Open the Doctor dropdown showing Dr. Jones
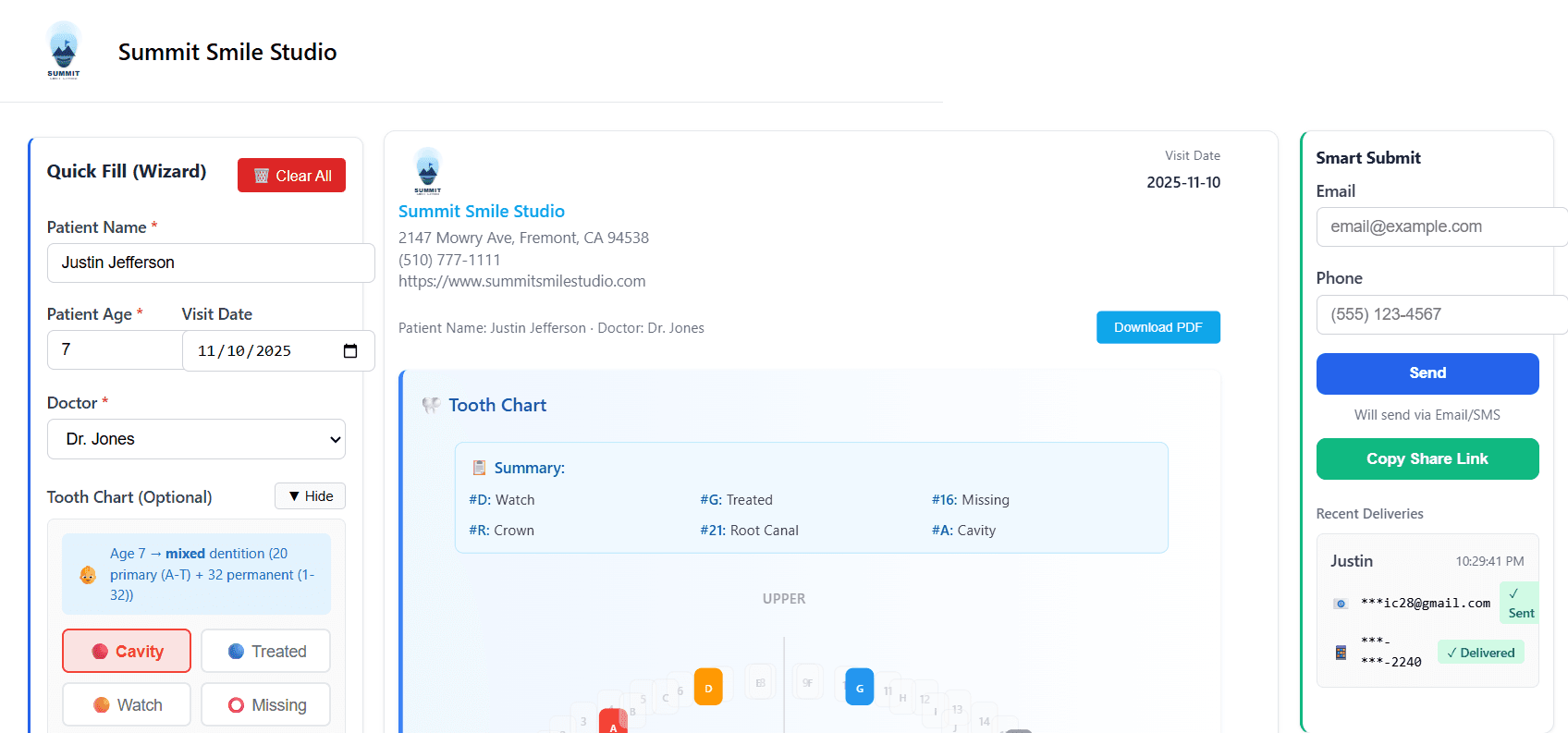The image size is (1568, 733). pyautogui.click(x=196, y=439)
